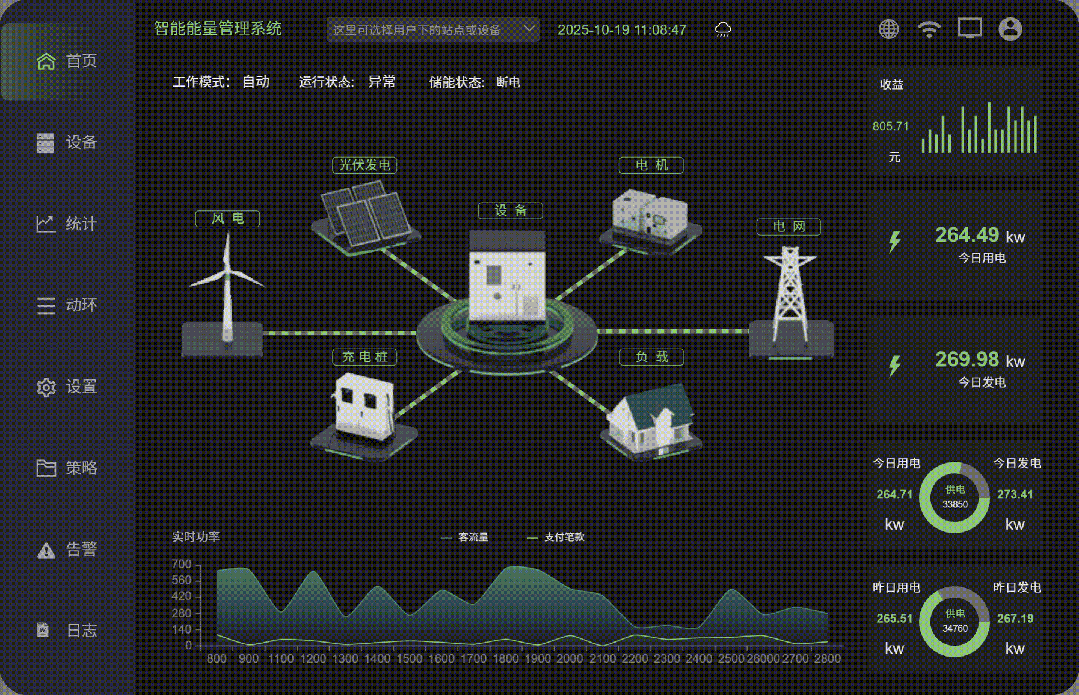Click the 设置 (Settings) gear icon
1079x695 pixels.
coord(45,386)
